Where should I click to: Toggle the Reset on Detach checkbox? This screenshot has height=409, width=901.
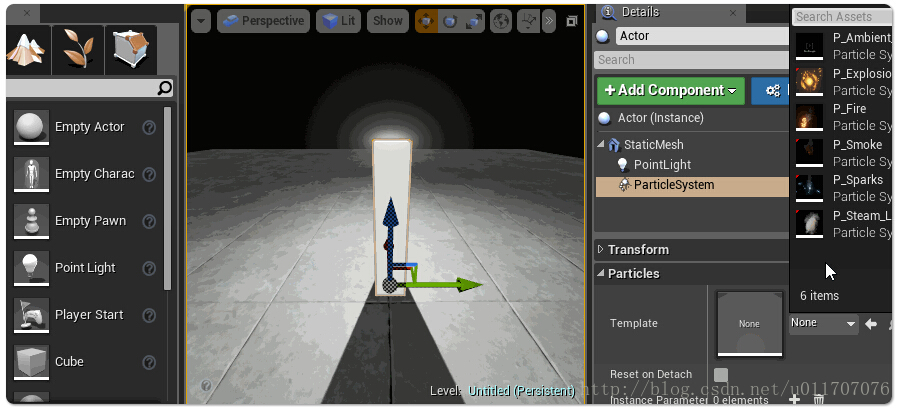pos(721,375)
